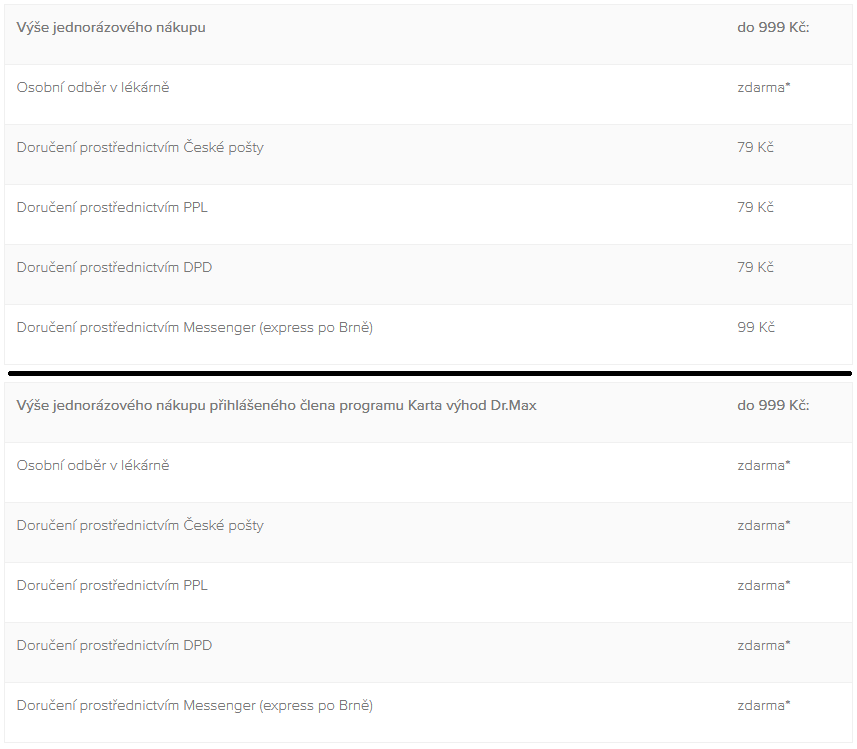
Task: Click 'Osobní odběr v lékárně' in the first table
Action: [93, 87]
